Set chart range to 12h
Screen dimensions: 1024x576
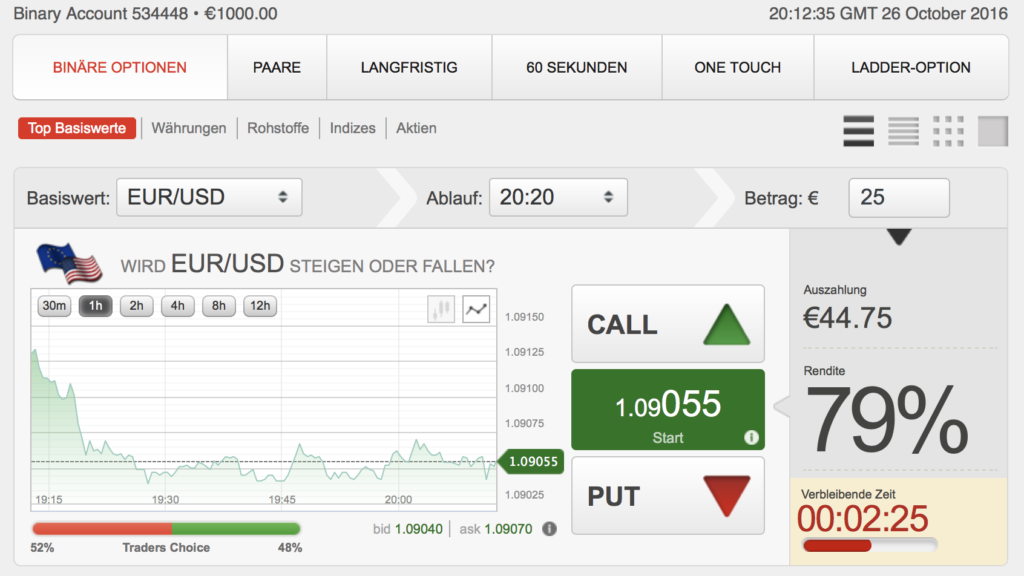(x=260, y=306)
